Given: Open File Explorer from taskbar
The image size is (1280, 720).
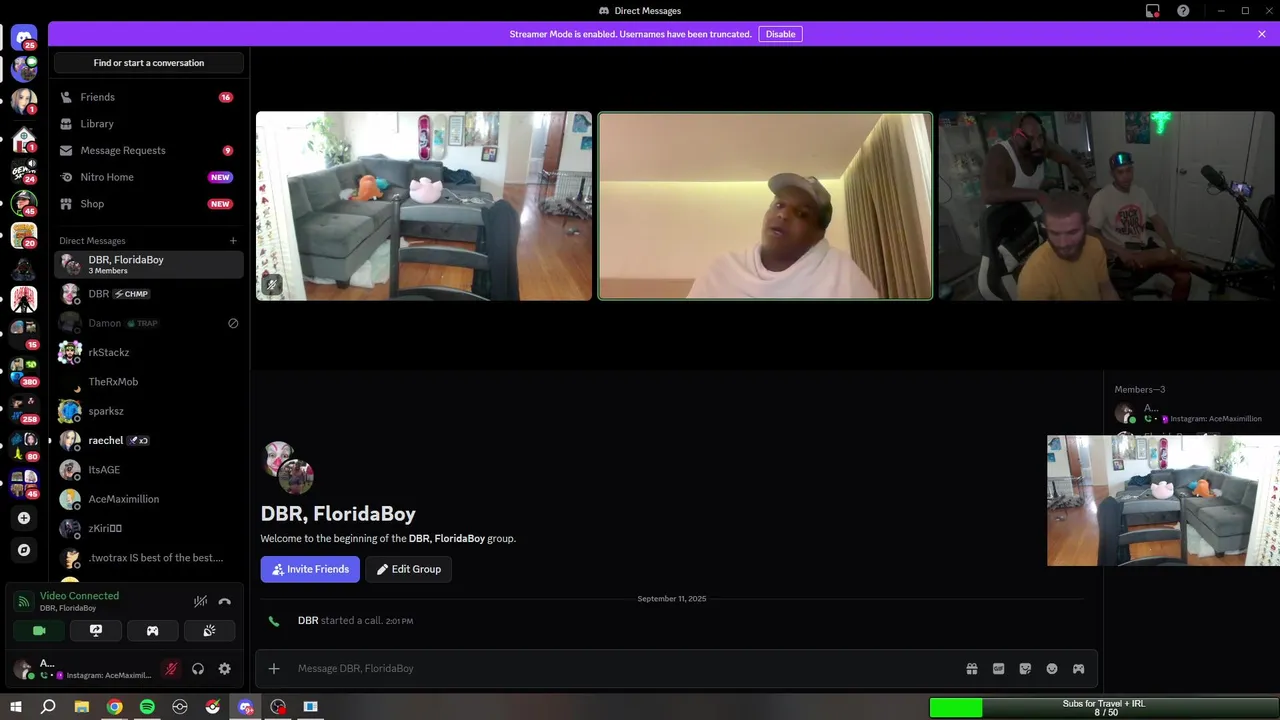Looking at the screenshot, I should (82, 707).
